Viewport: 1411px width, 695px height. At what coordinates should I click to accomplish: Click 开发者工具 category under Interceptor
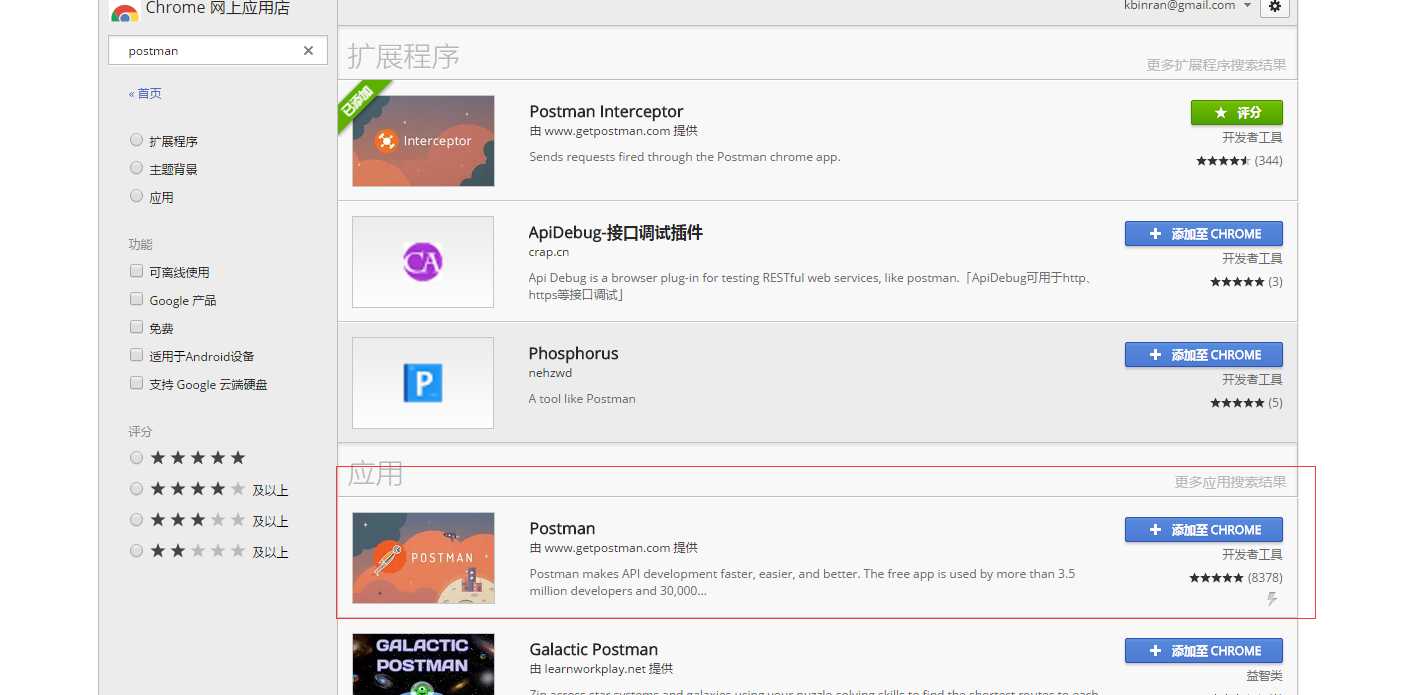1252,138
